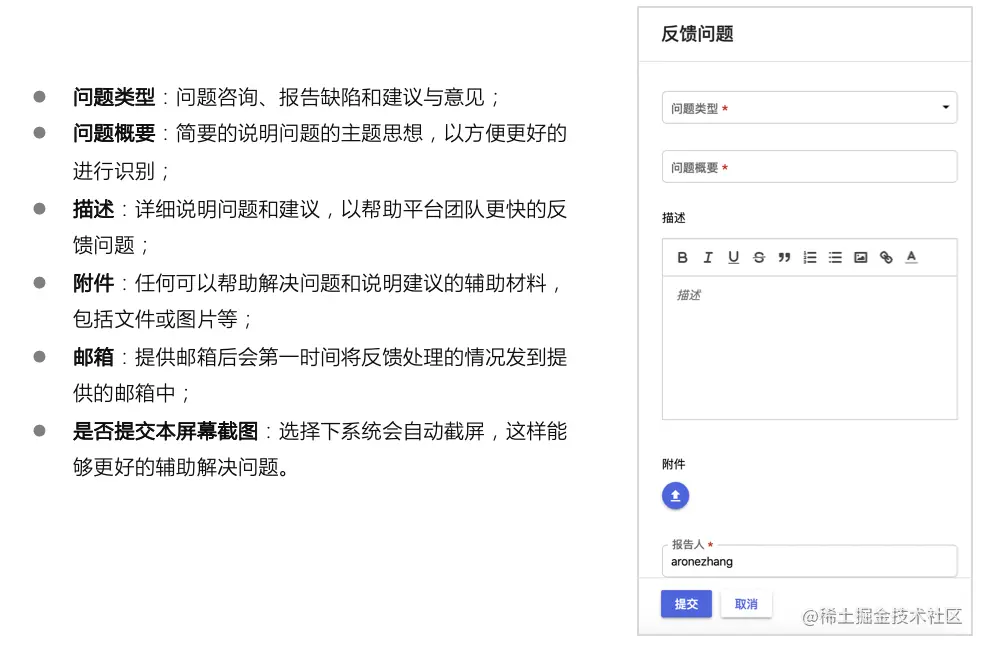Viewport: 982px width, 646px height.
Task: Click the bold 问题类型 bullet heading
Action: click(x=114, y=97)
